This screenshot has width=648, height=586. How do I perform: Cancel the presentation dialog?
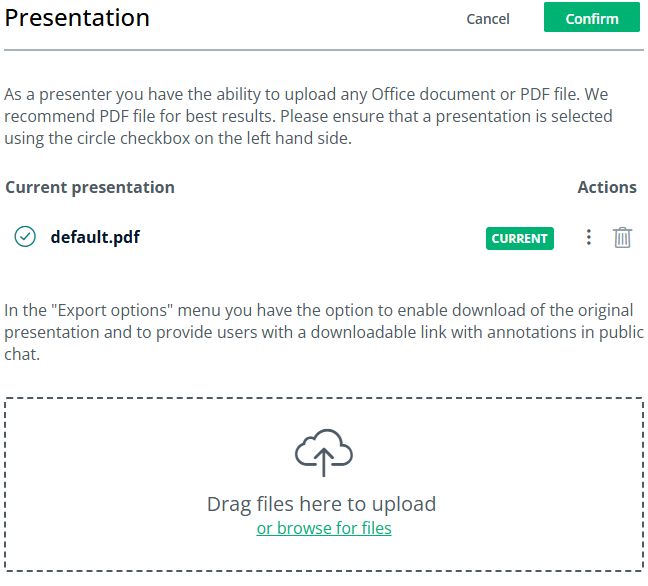tap(488, 19)
